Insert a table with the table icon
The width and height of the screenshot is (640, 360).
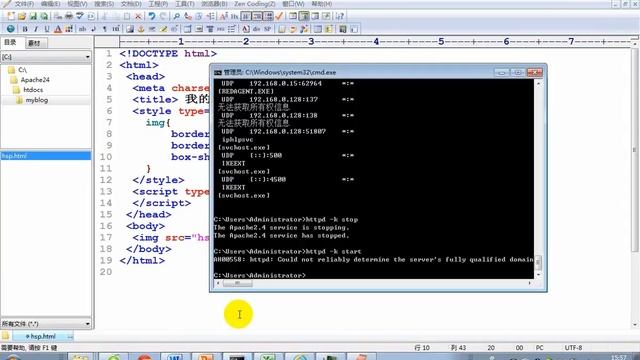188,29
